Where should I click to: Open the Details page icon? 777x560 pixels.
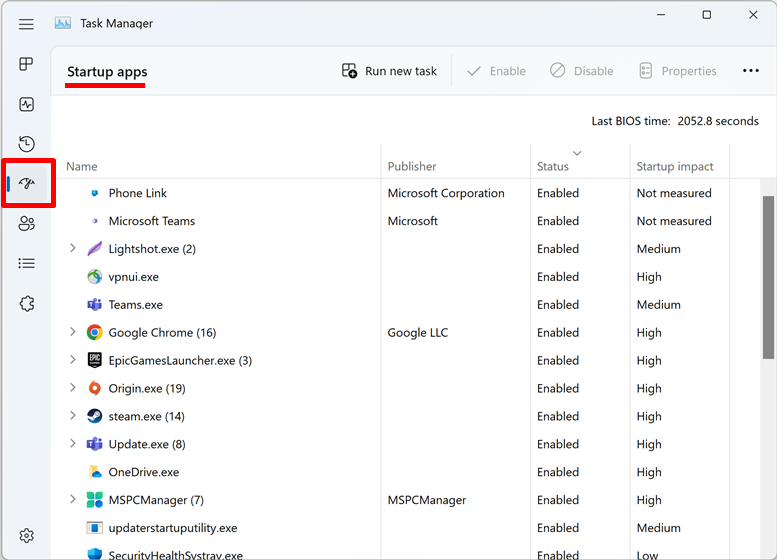(27, 264)
